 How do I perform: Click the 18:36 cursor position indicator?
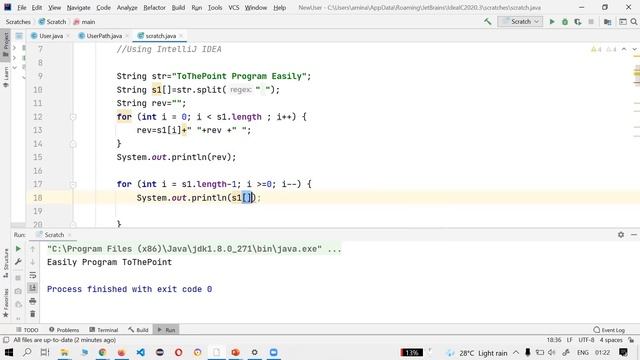[554, 340]
